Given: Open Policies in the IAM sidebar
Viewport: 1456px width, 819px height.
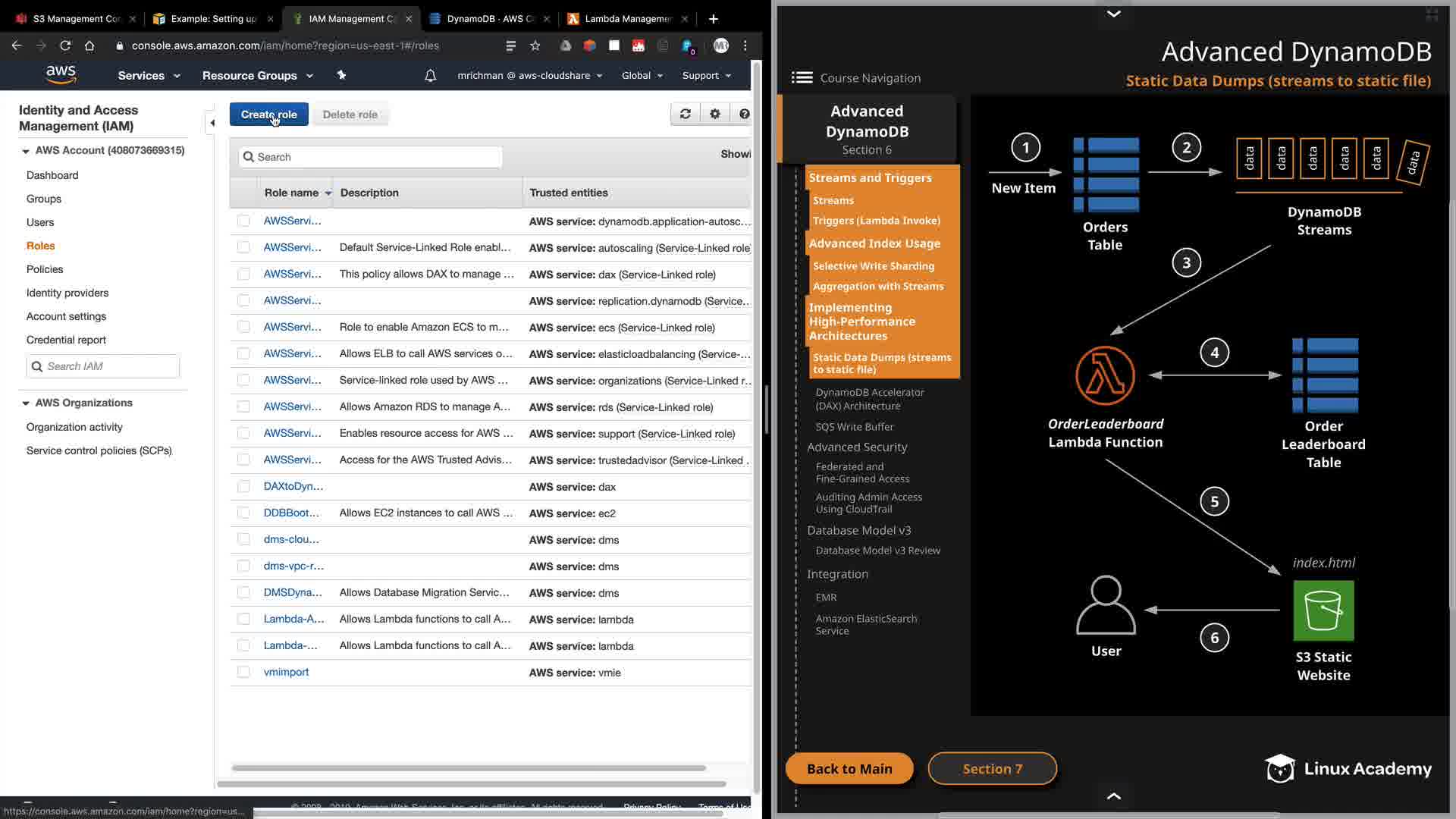Looking at the screenshot, I should [x=45, y=269].
